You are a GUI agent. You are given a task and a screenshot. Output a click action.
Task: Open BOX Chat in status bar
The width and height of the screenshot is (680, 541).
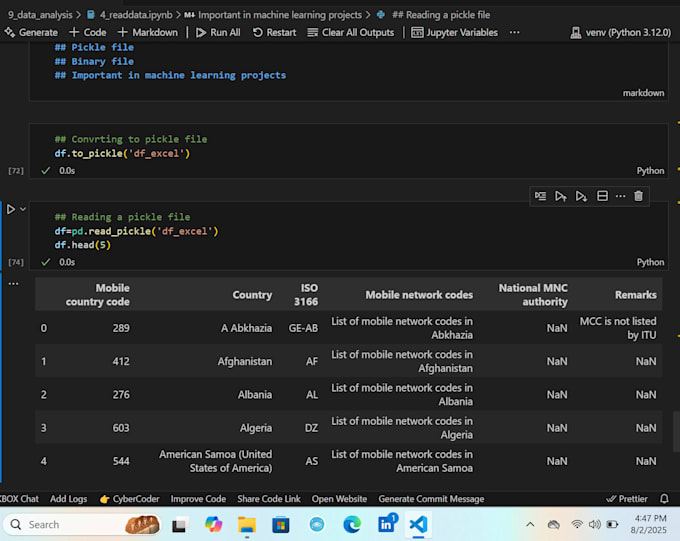19,499
